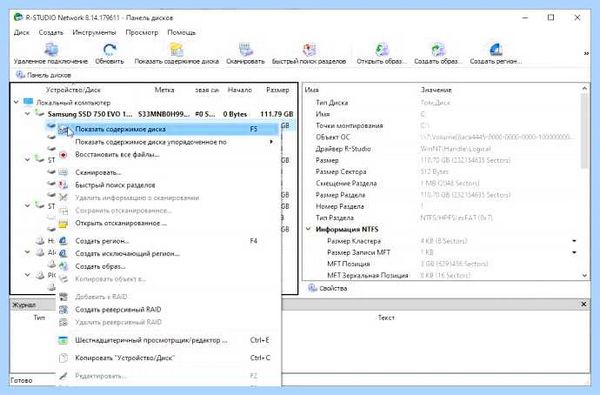Start scanning via Сканировать toolbar icon
The height and width of the screenshot is (395, 600).
pos(245,54)
